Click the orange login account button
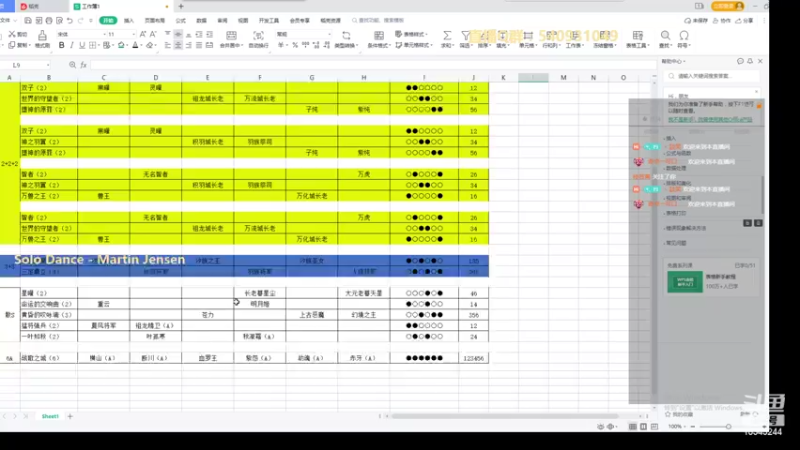Image resolution: width=800 pixels, height=450 pixels. pos(729,6)
